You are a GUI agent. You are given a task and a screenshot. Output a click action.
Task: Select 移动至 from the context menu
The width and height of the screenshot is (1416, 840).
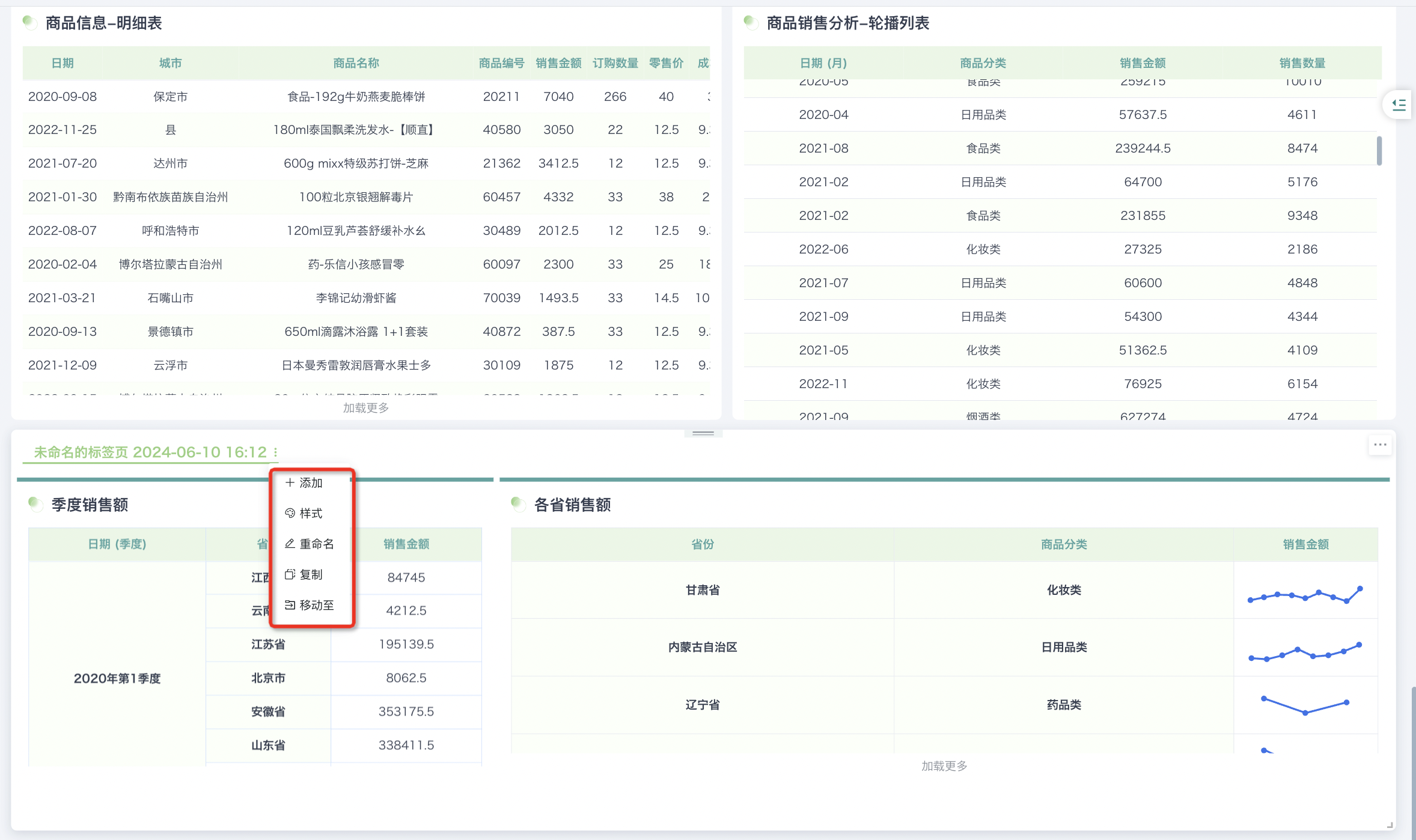(317, 605)
